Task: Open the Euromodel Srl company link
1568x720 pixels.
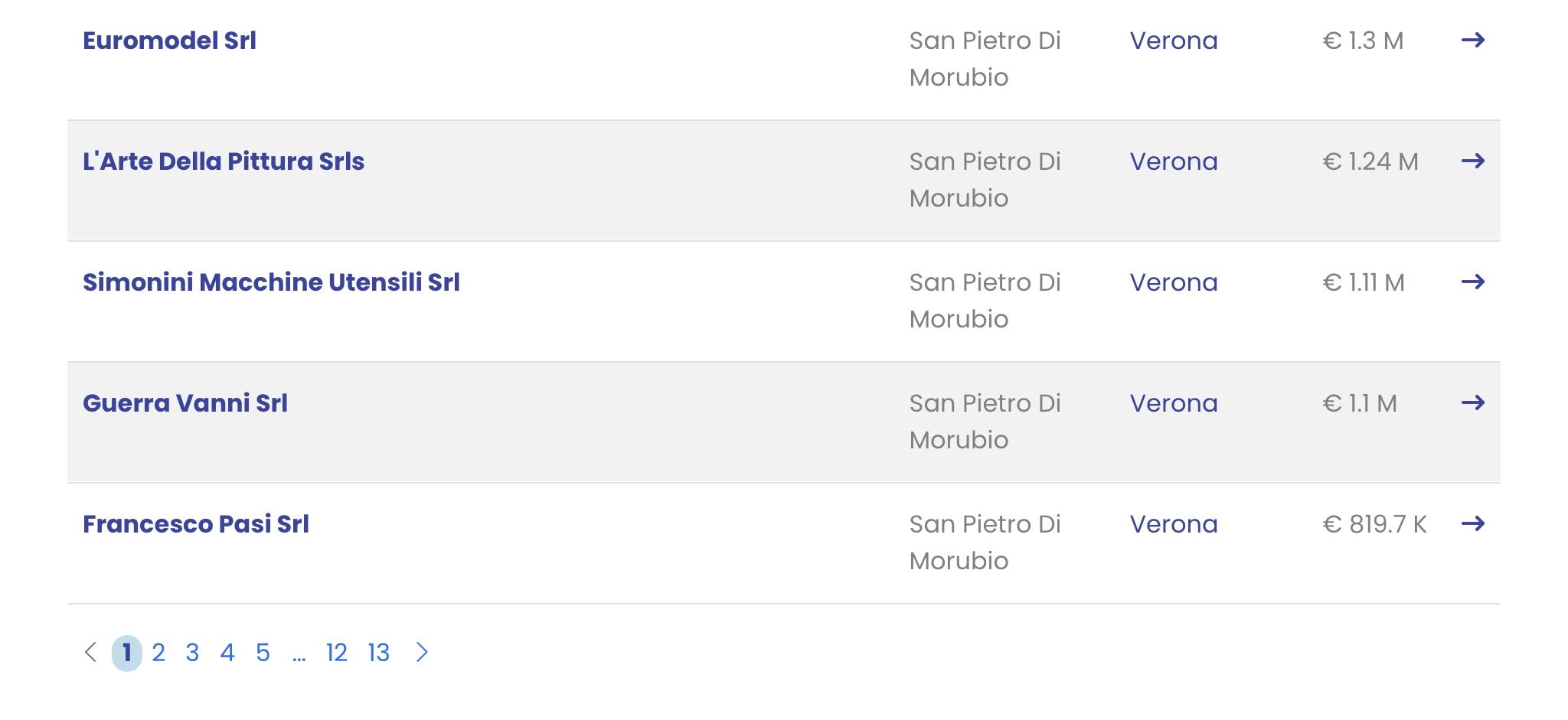Action: [169, 41]
